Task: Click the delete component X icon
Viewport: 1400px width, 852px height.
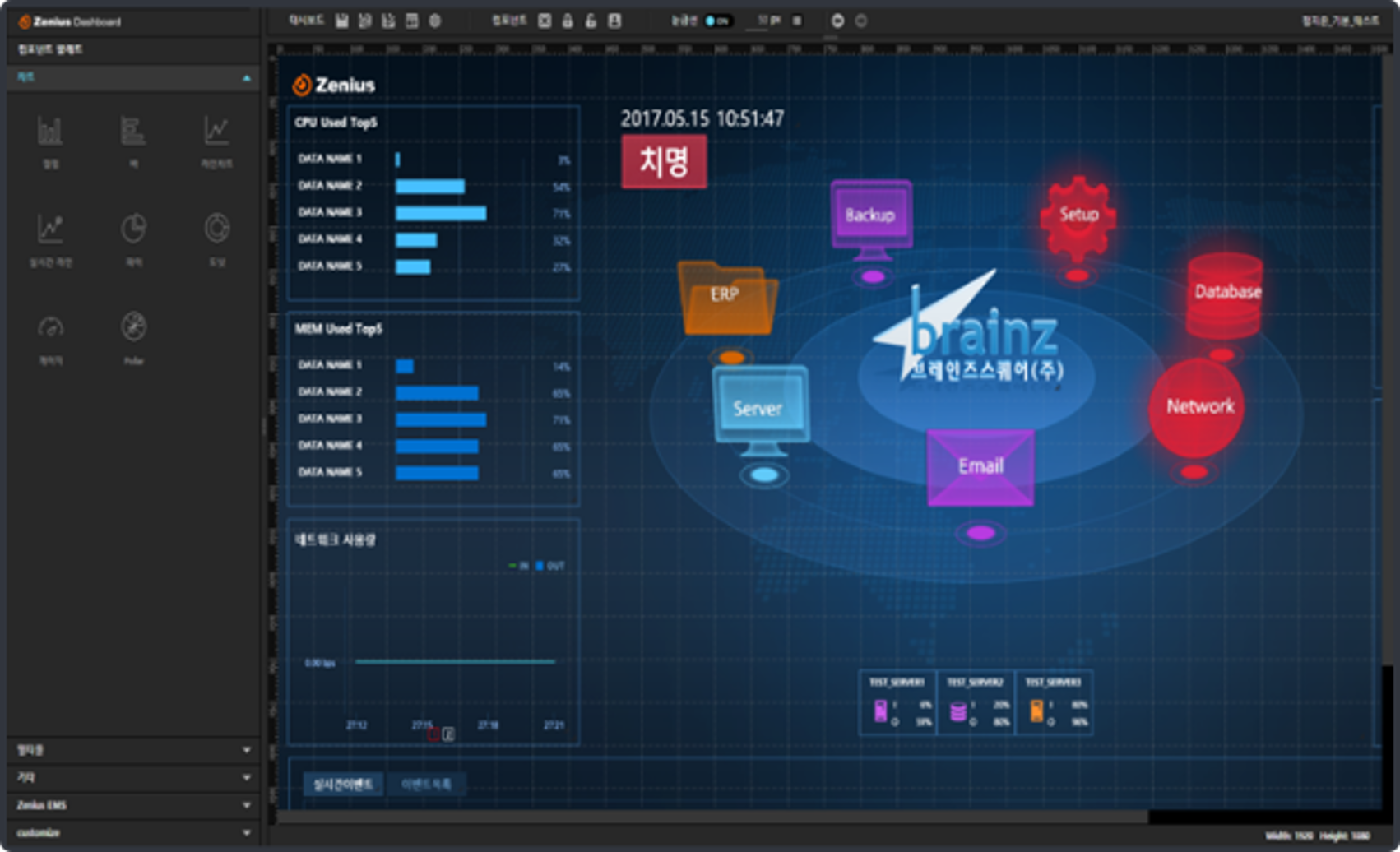Action: pos(545,21)
